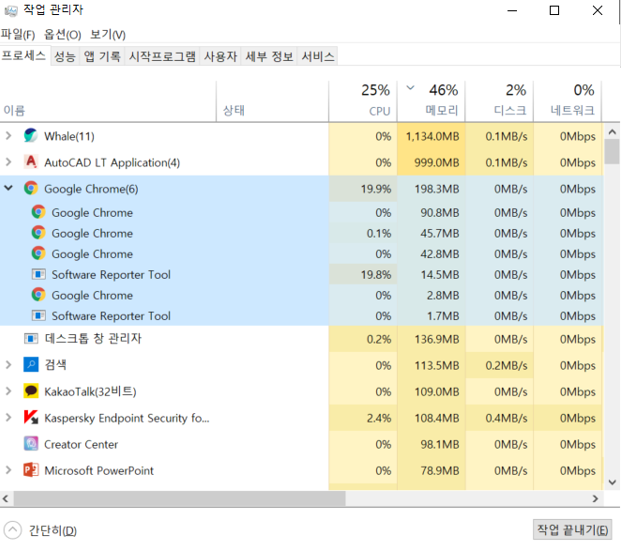
Task: Click the 999.0MB memory cell
Action: [431, 162]
